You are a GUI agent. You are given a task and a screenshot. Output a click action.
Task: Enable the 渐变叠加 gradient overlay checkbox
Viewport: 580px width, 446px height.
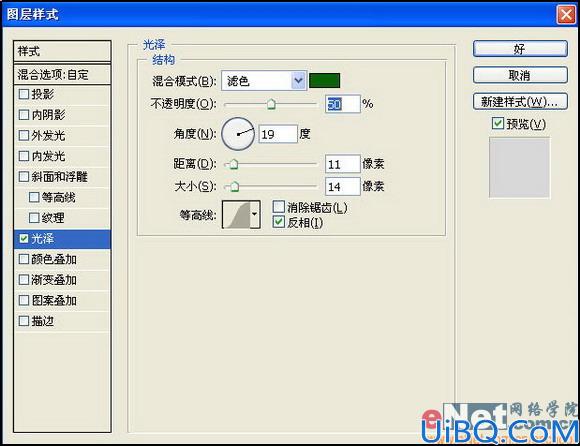[x=24, y=280]
